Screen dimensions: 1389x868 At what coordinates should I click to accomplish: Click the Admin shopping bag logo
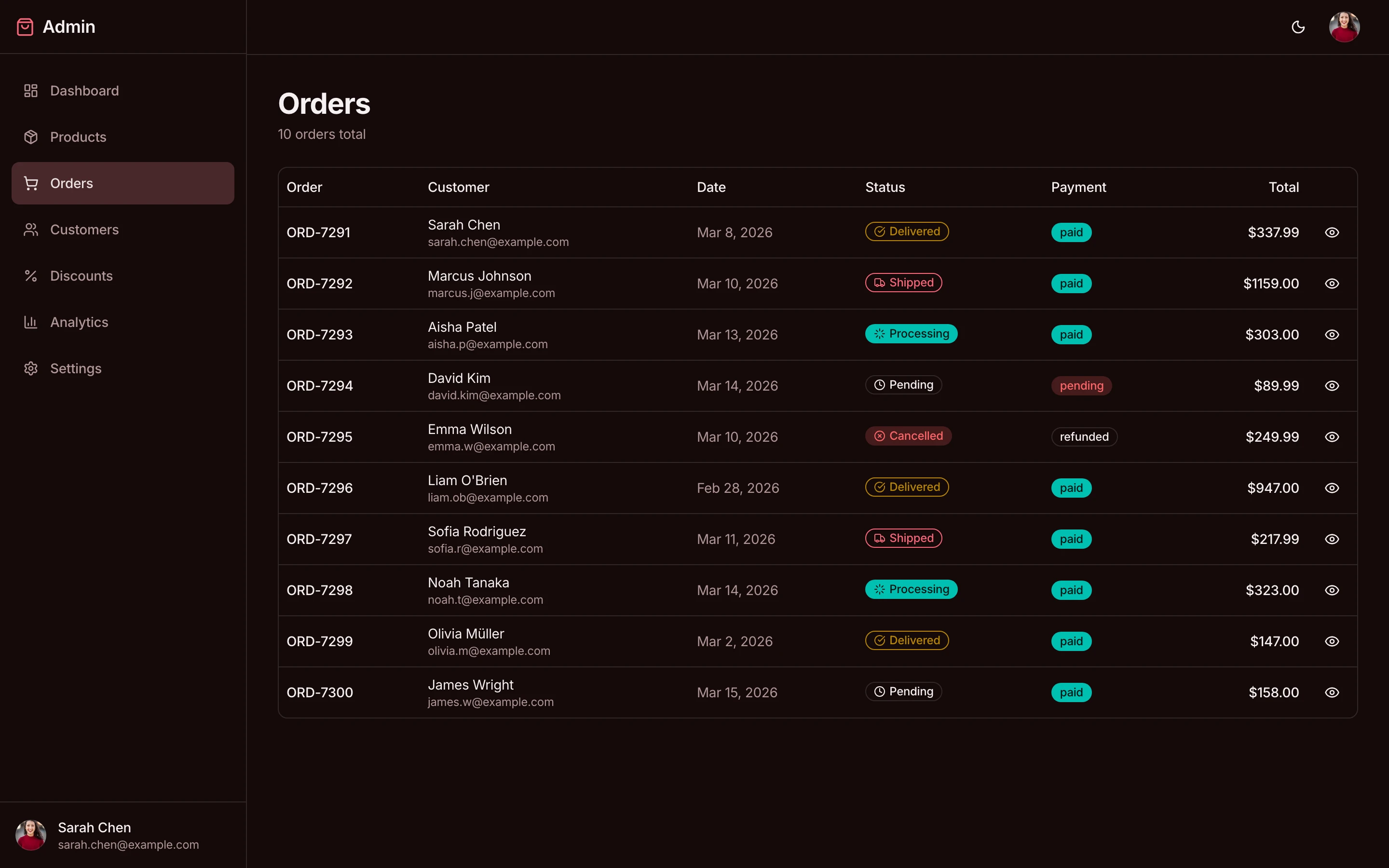(x=25, y=27)
